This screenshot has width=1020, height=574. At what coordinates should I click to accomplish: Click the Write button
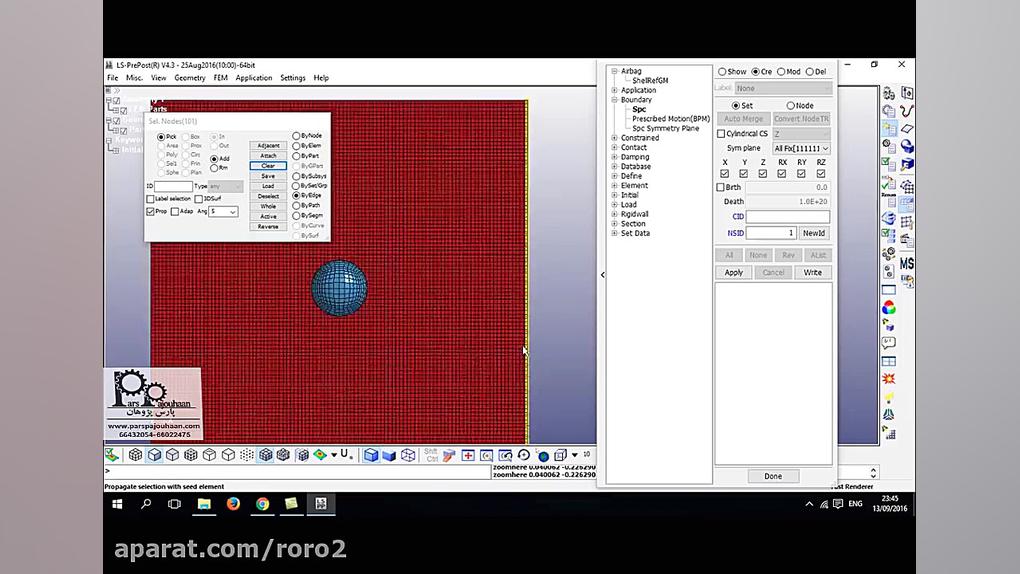[812, 273]
